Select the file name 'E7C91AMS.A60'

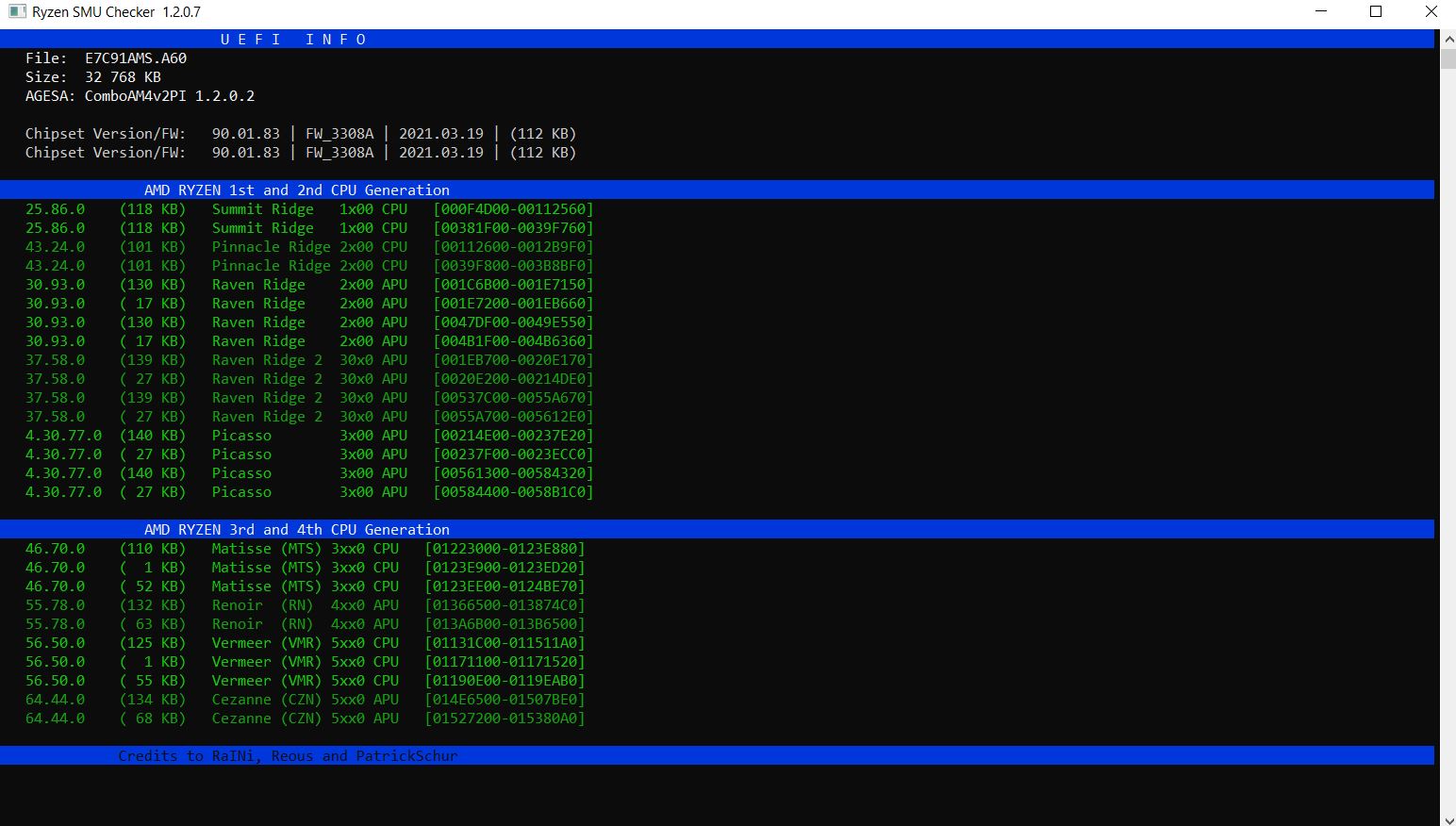click(136, 58)
